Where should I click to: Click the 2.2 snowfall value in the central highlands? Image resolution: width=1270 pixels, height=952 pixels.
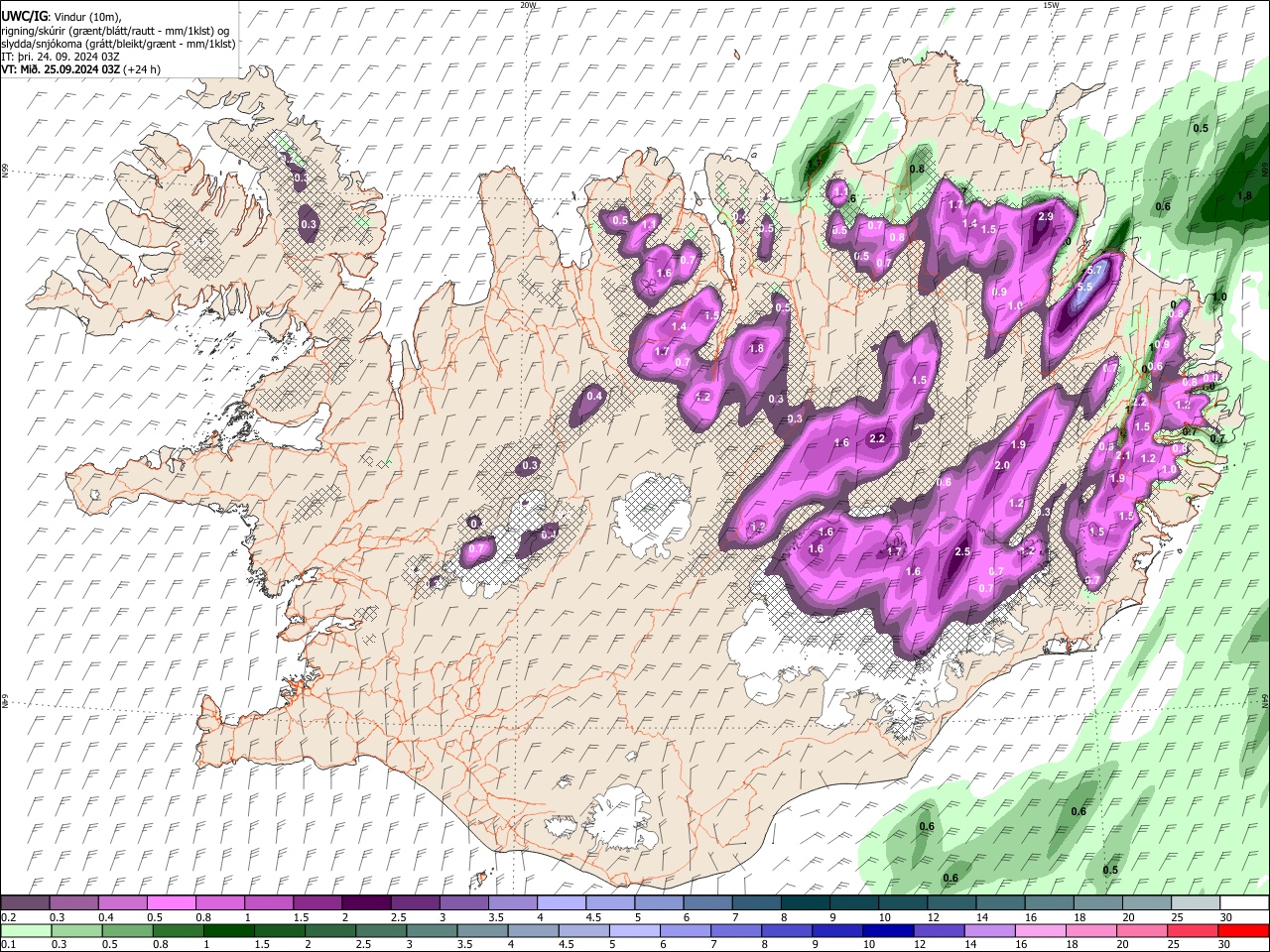(x=877, y=438)
